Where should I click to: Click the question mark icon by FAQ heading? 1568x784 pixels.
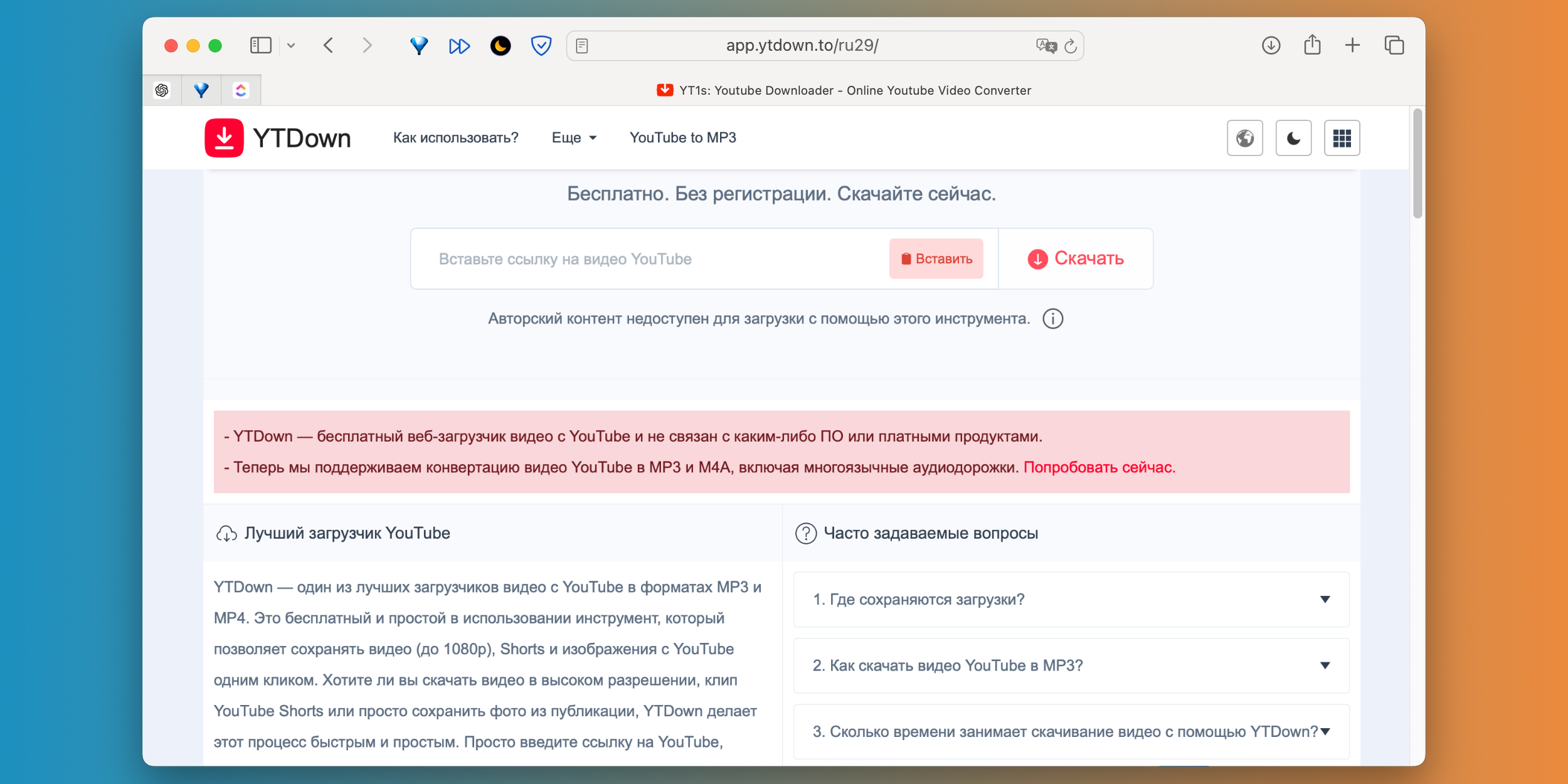(805, 533)
